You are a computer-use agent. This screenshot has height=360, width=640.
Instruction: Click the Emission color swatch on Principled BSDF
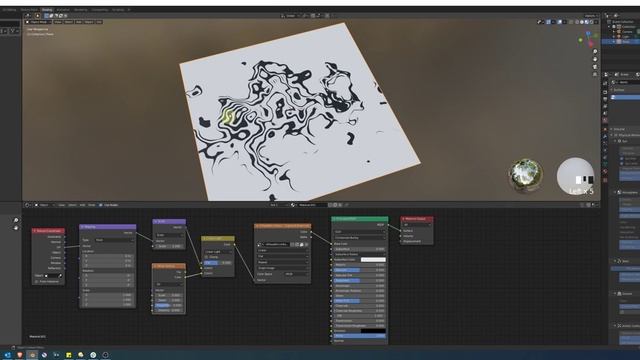coord(373,331)
